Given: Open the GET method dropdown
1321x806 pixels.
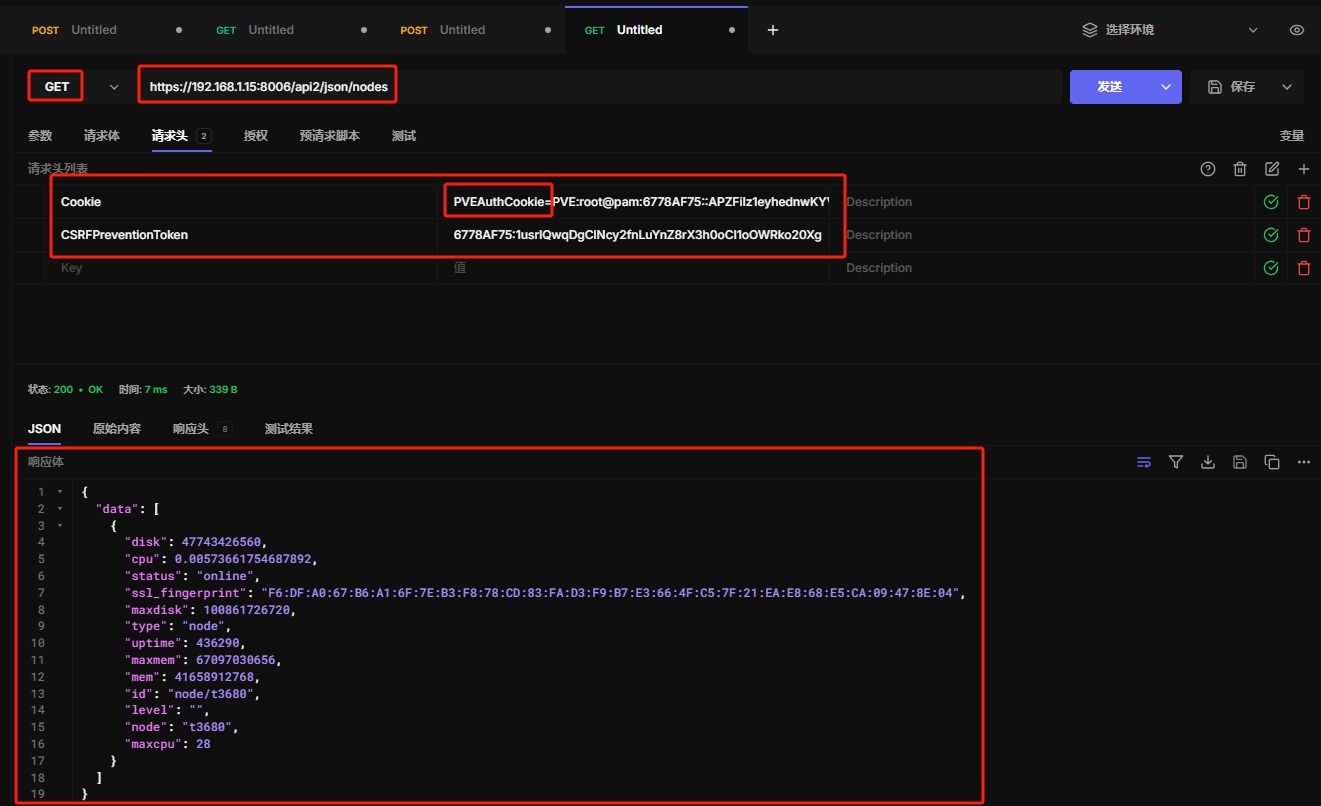Looking at the screenshot, I should click(114, 87).
